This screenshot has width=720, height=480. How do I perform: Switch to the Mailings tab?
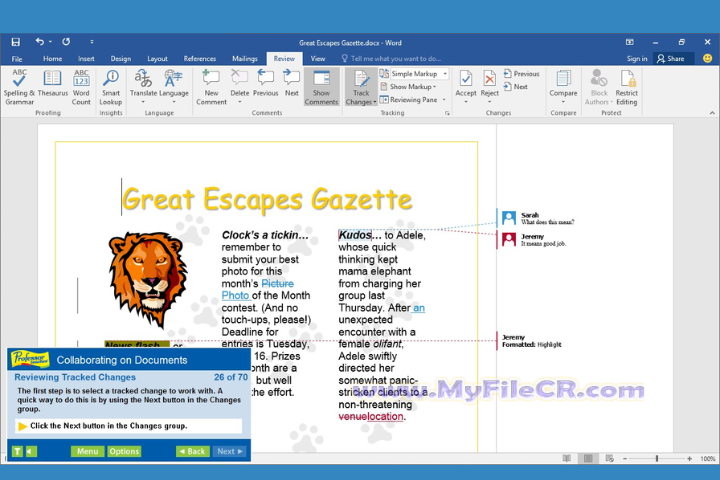click(x=245, y=59)
